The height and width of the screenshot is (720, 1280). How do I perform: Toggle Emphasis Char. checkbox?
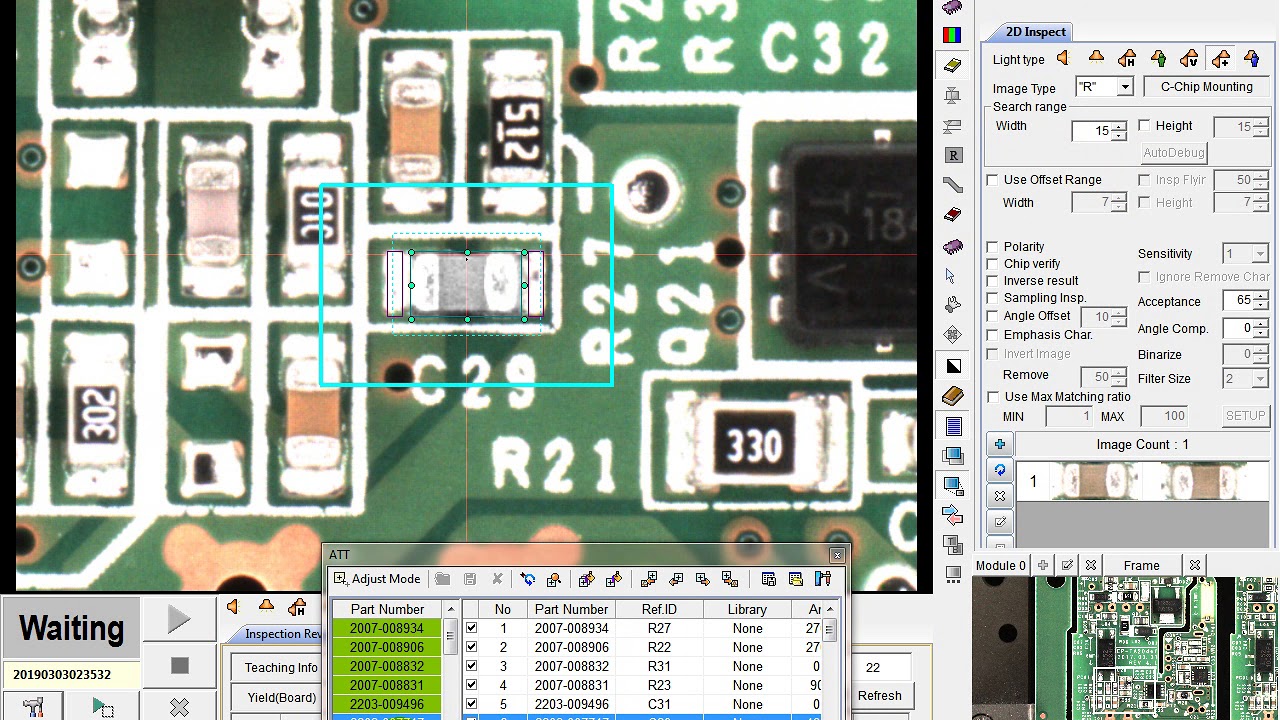[x=992, y=335]
